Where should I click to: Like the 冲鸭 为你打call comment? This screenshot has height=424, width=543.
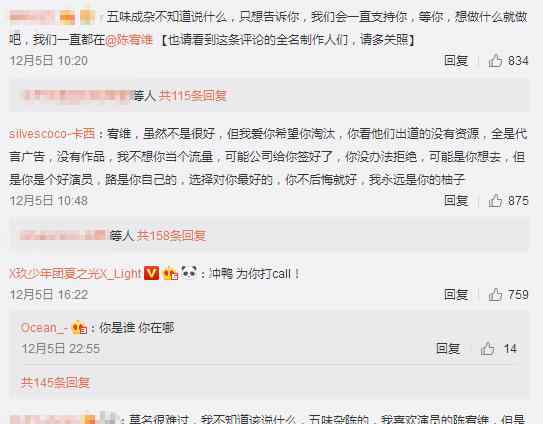[495, 295]
